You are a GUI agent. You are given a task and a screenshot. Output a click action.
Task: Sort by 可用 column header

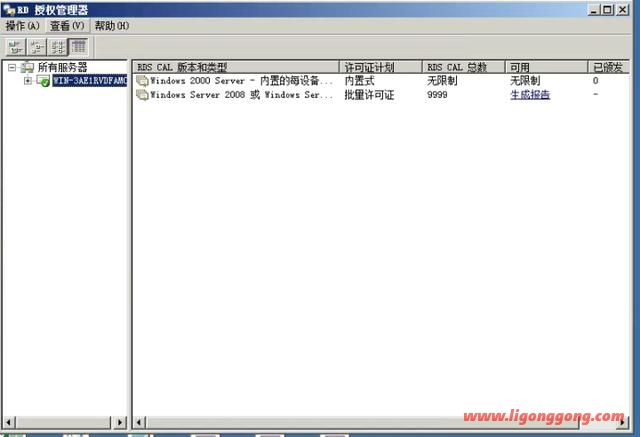tap(547, 67)
